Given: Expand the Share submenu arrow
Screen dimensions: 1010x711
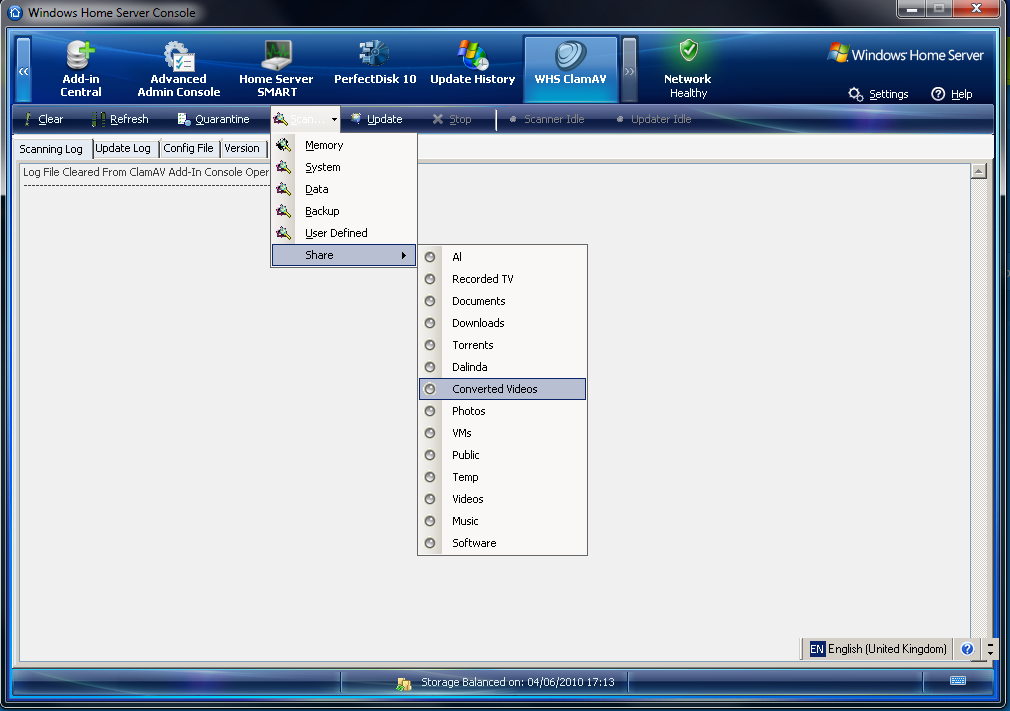Looking at the screenshot, I should [x=404, y=256].
